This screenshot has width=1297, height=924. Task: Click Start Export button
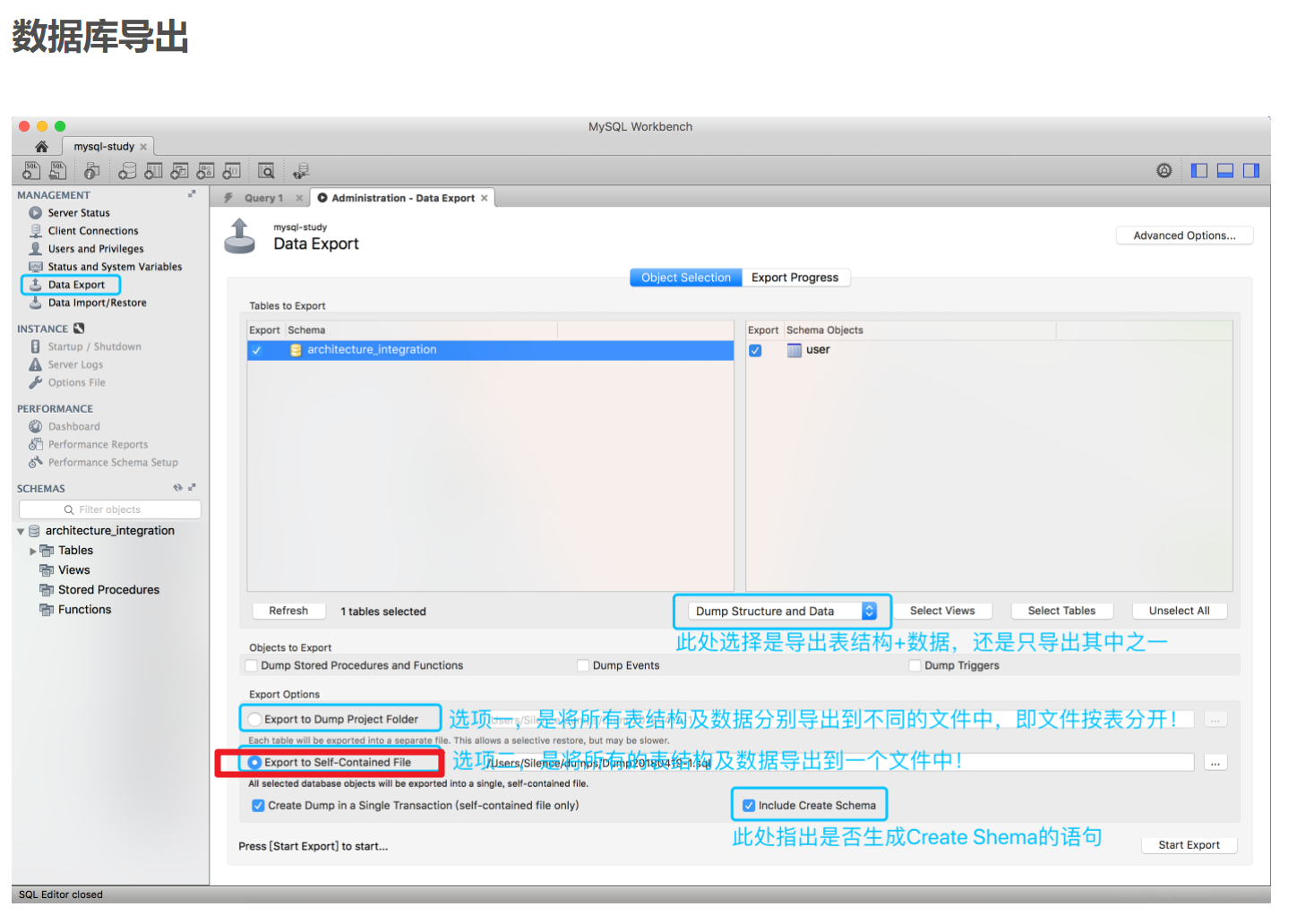pos(1189,845)
